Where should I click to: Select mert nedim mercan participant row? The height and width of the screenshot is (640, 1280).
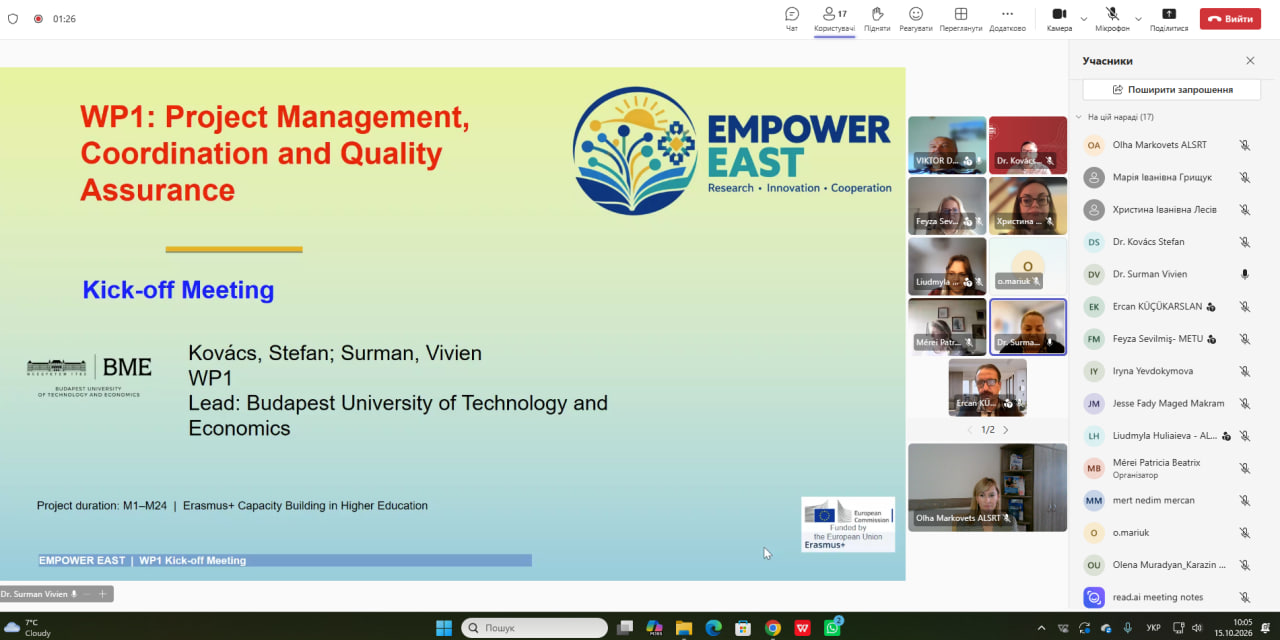point(1167,500)
